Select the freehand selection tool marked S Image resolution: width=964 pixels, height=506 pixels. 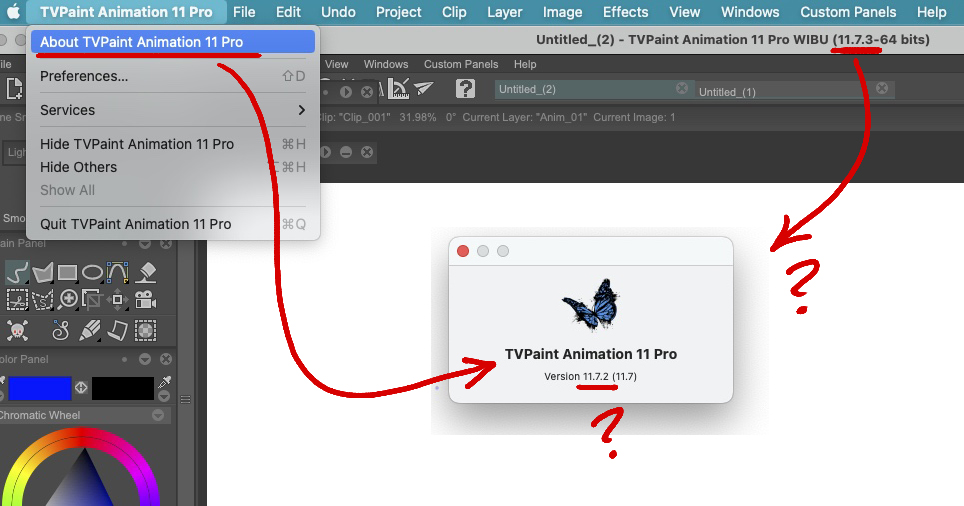click(x=42, y=300)
